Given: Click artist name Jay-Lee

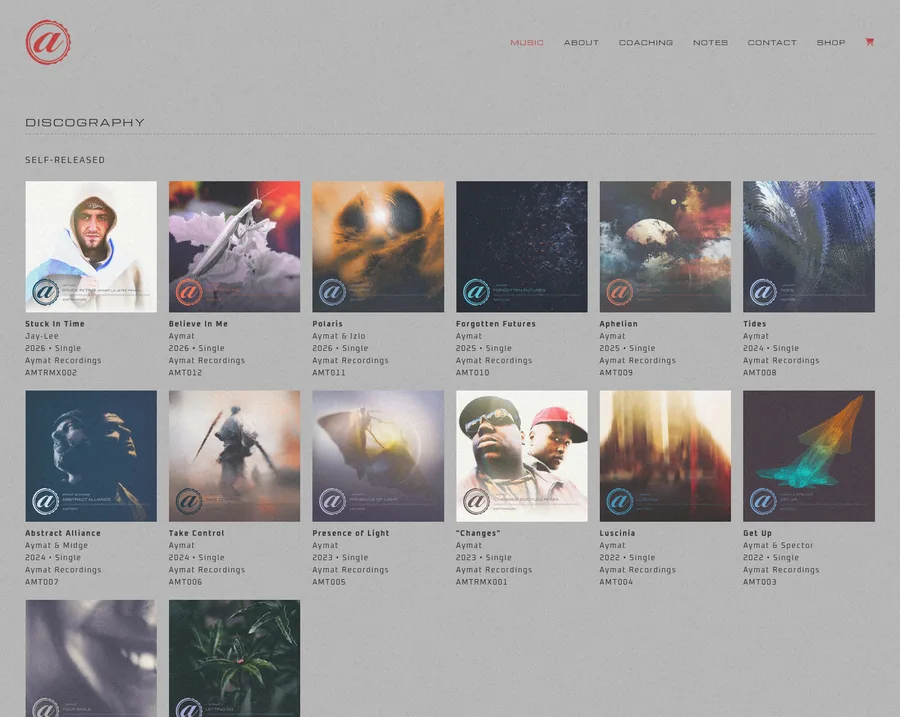Looking at the screenshot, I should [41, 336].
